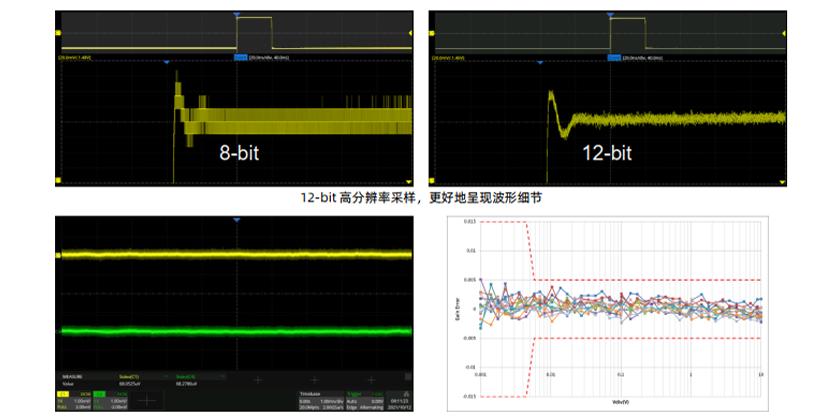840x420 pixels.
Task: Click the plus box beside channel C4
Action: point(145,400)
